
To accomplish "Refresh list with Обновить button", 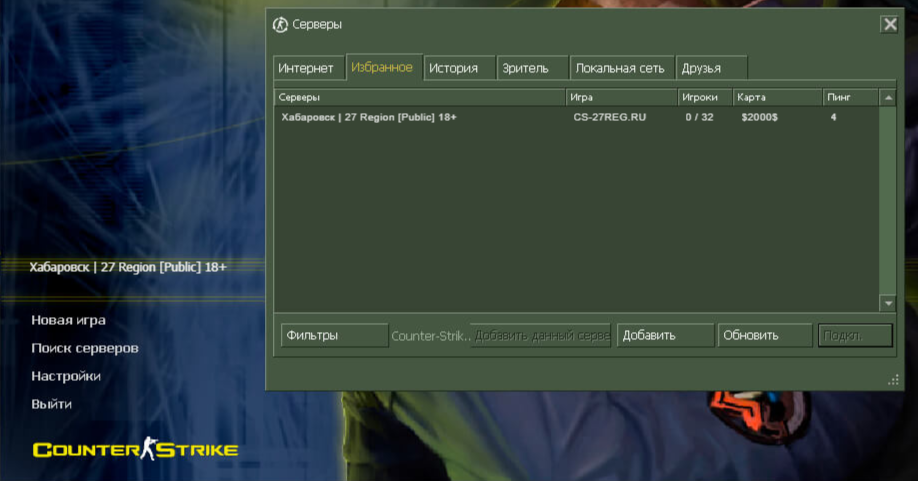I will pyautogui.click(x=765, y=335).
